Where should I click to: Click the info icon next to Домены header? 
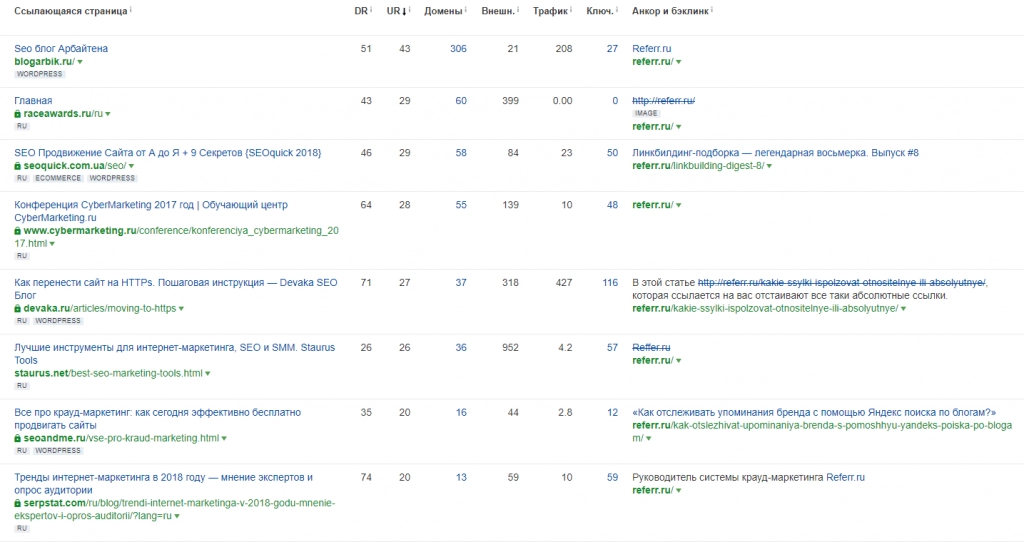[466, 9]
